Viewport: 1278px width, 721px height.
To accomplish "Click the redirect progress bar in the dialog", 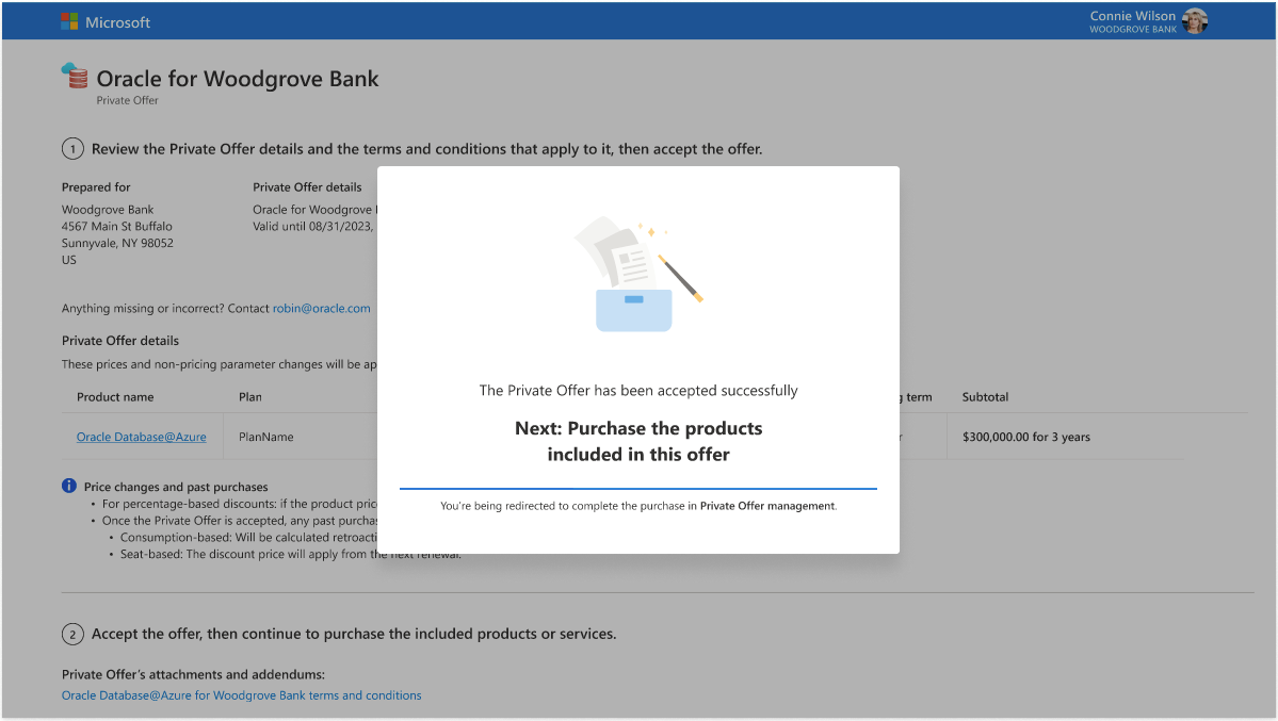I will tap(638, 489).
